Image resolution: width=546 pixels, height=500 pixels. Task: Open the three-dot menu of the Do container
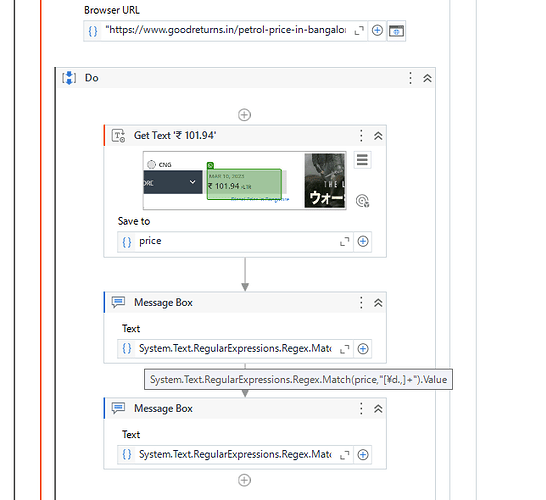click(411, 78)
